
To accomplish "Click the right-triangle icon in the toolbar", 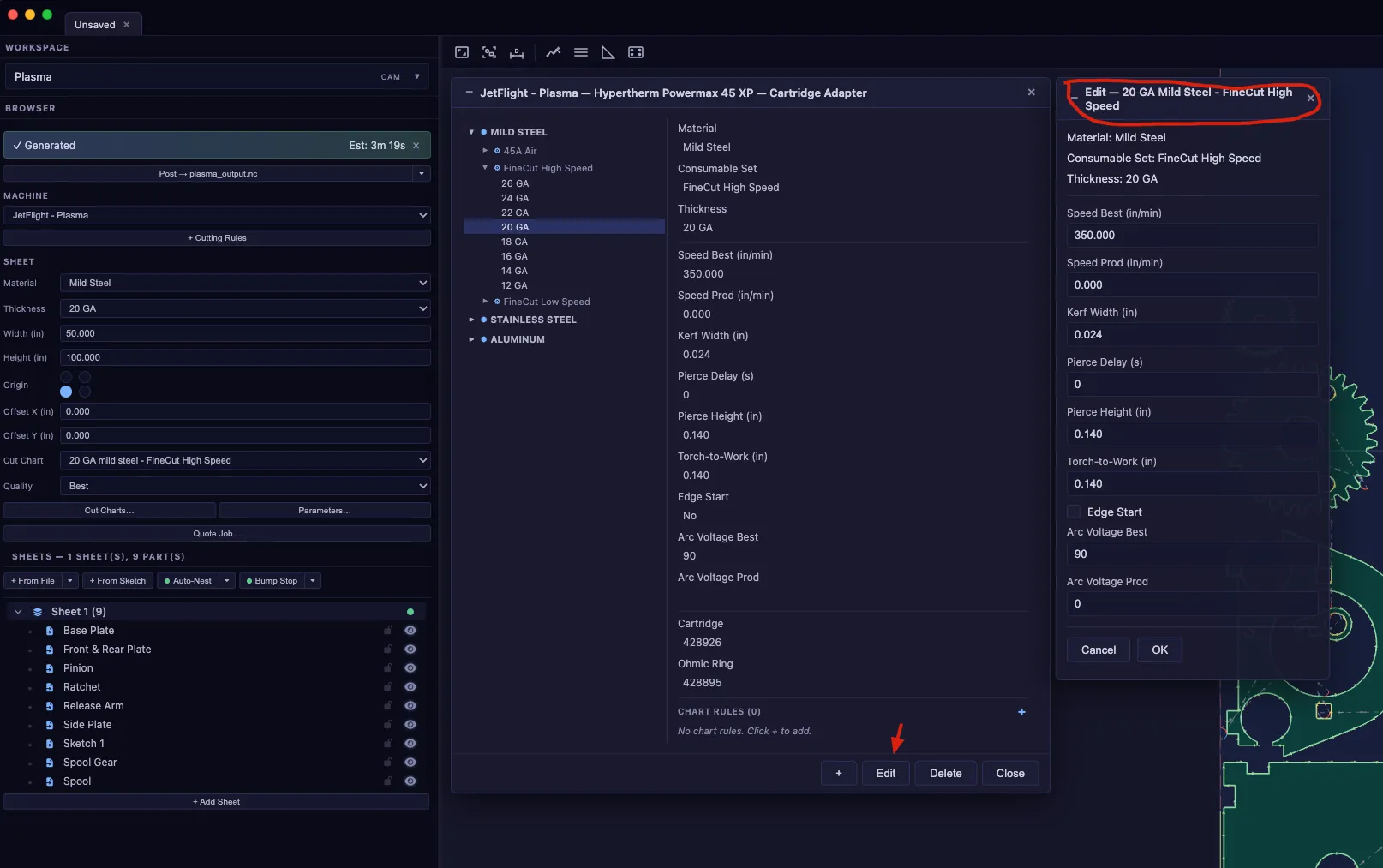I will click(608, 52).
